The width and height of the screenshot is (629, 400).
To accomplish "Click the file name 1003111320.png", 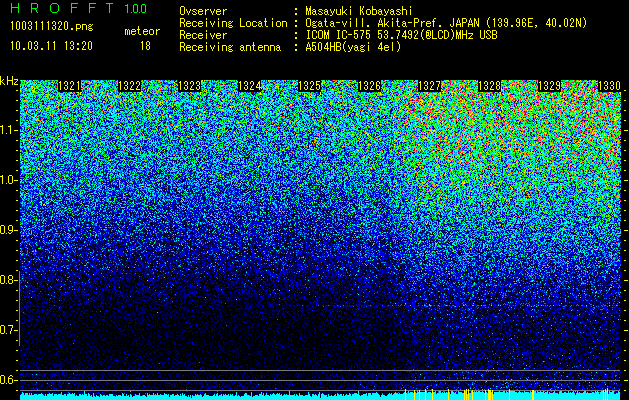I will coord(52,26).
